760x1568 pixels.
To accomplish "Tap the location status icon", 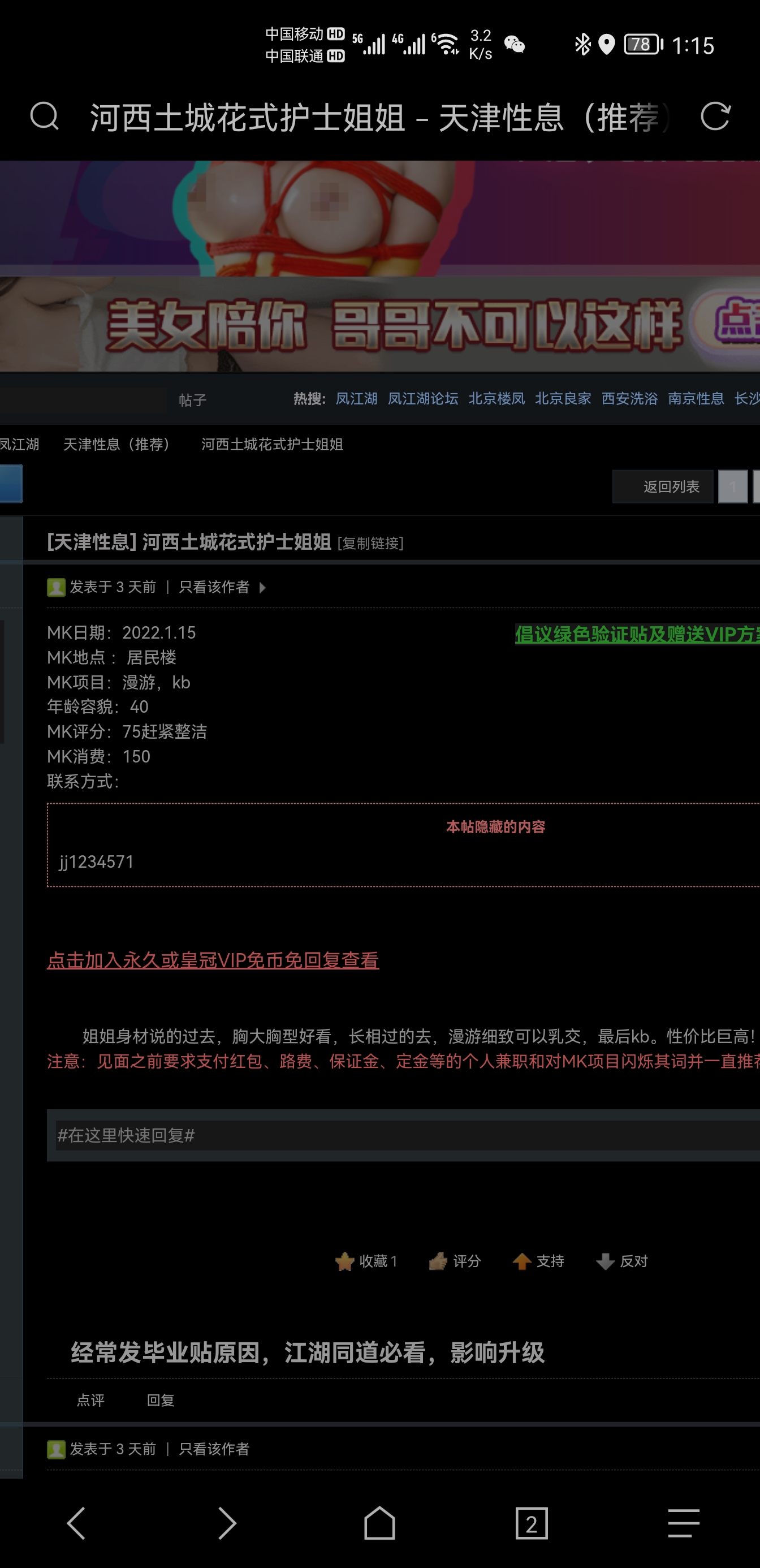I will coord(606,45).
